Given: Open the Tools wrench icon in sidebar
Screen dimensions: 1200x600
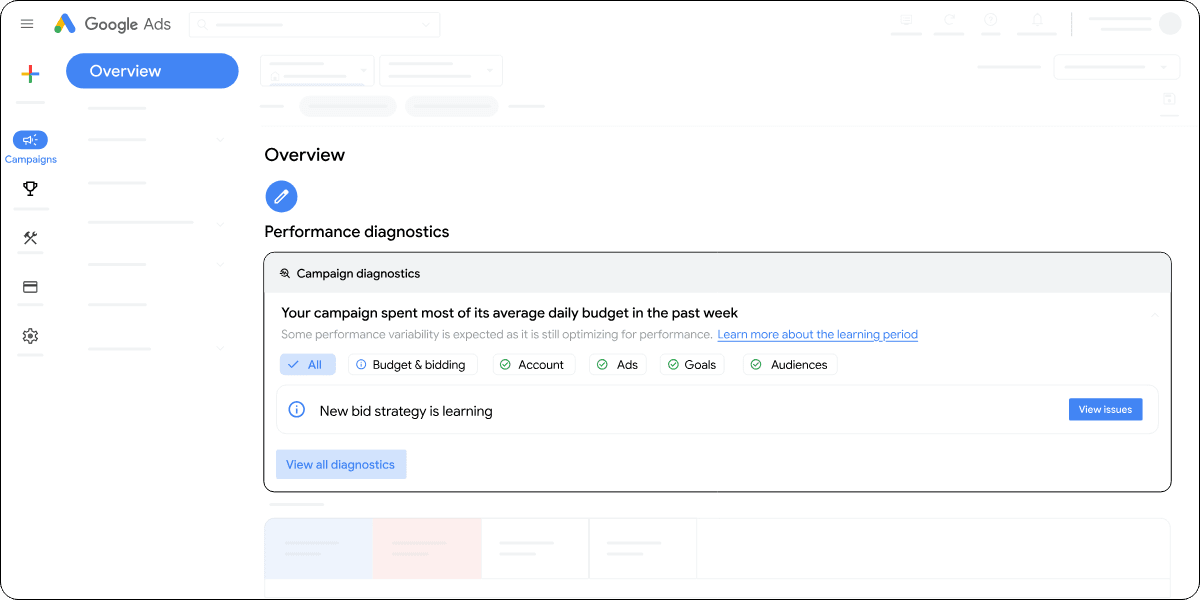Looking at the screenshot, I should pyautogui.click(x=30, y=238).
